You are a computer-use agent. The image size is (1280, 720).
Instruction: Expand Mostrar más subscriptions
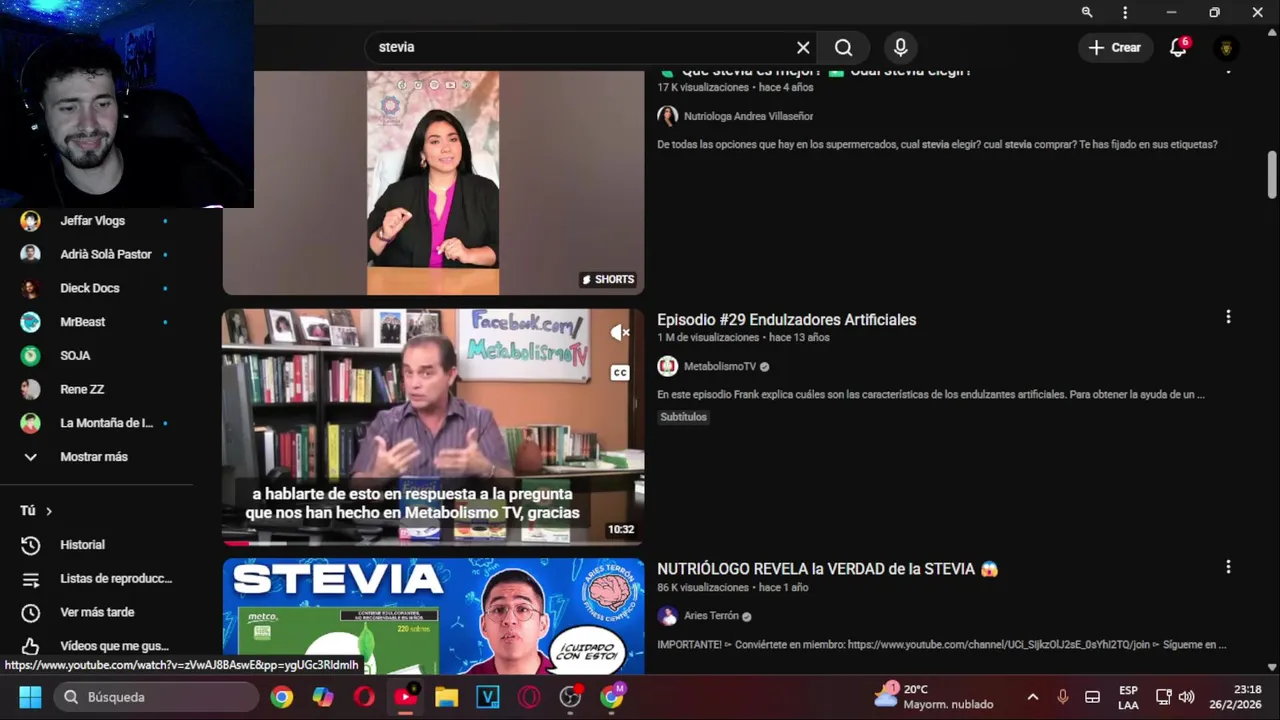point(95,456)
